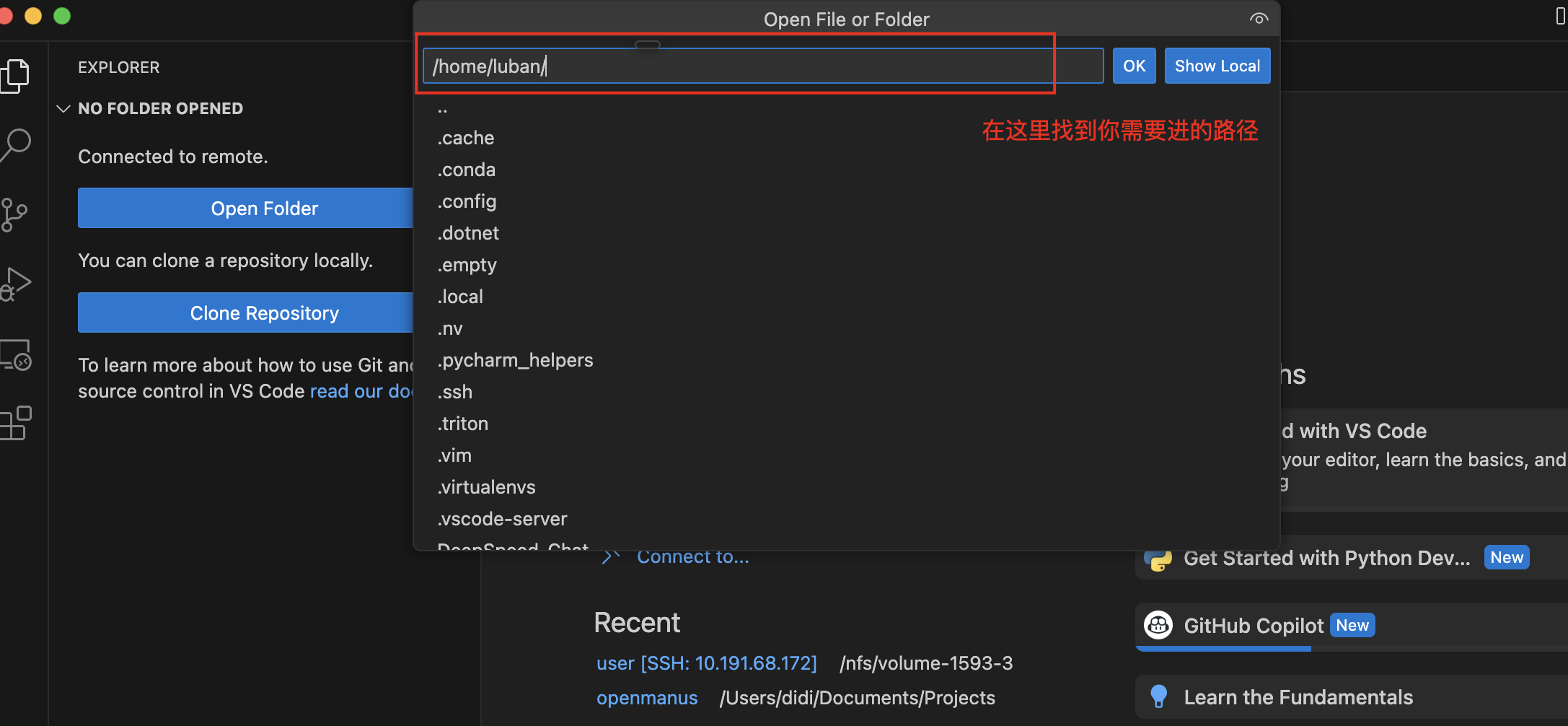Click the EXPLORER panel title
The height and width of the screenshot is (726, 1568).
(119, 67)
